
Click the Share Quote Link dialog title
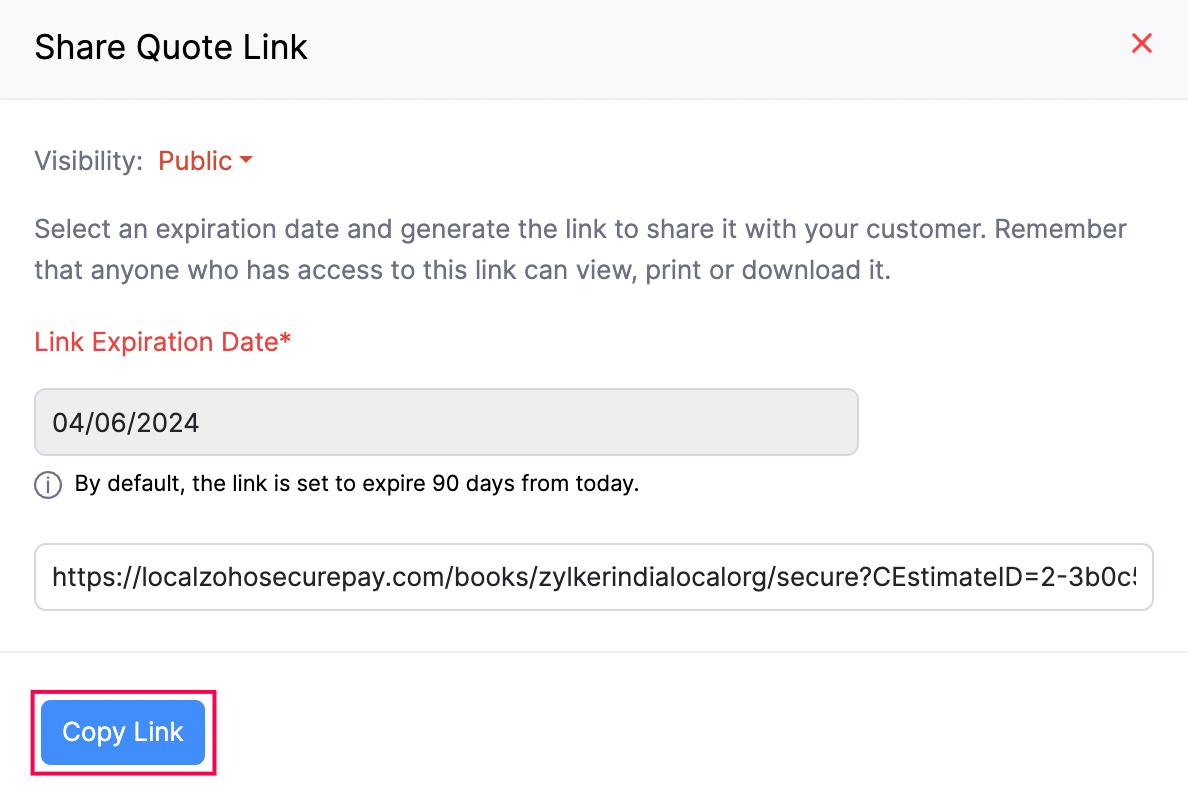170,47
